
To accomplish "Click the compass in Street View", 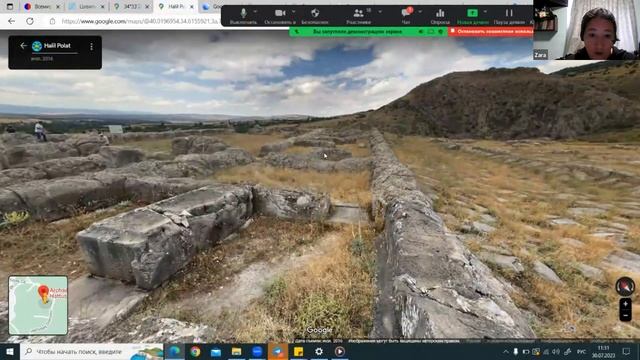I will click(x=625, y=286).
